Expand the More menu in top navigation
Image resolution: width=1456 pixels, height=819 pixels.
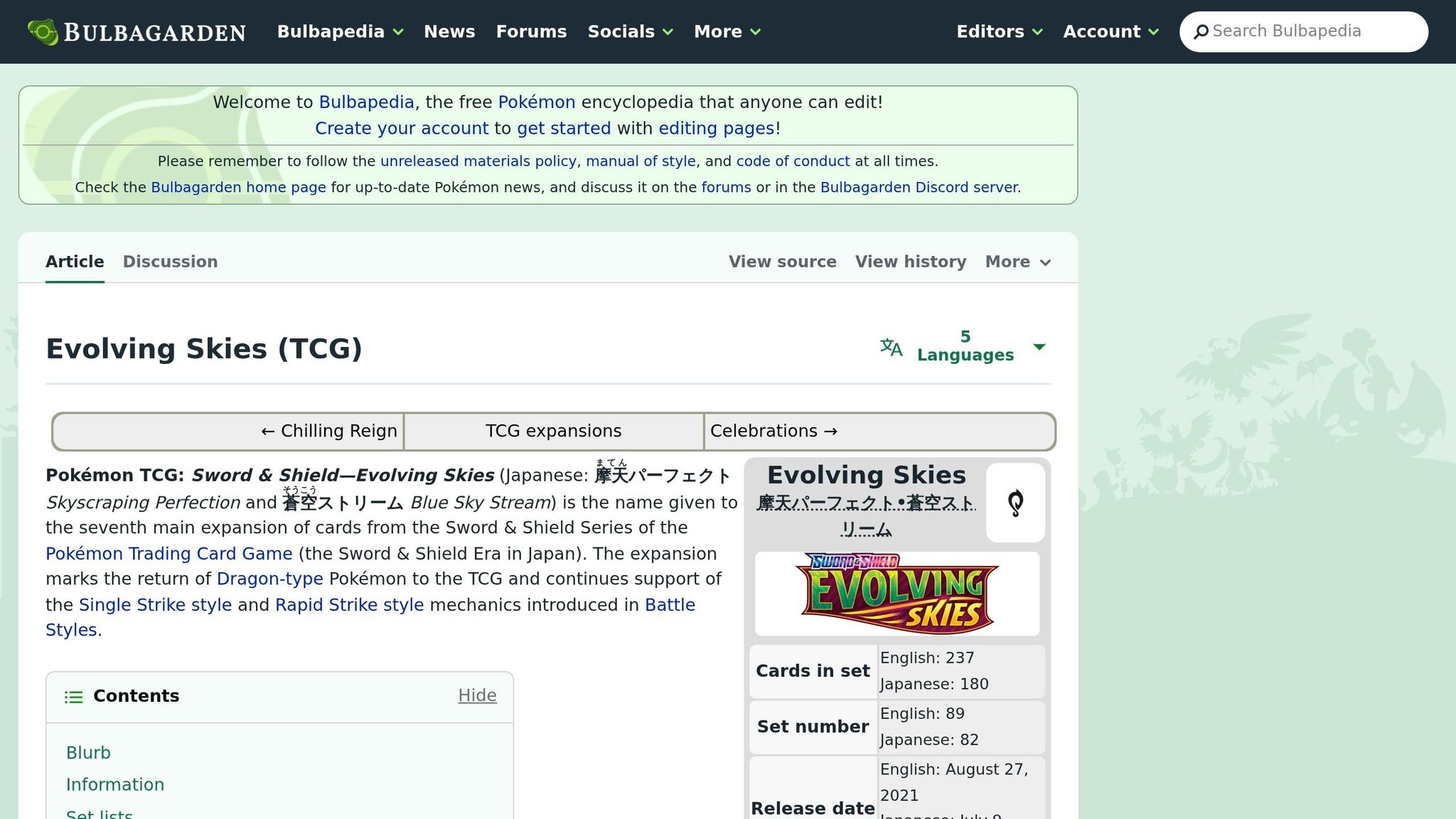727,32
